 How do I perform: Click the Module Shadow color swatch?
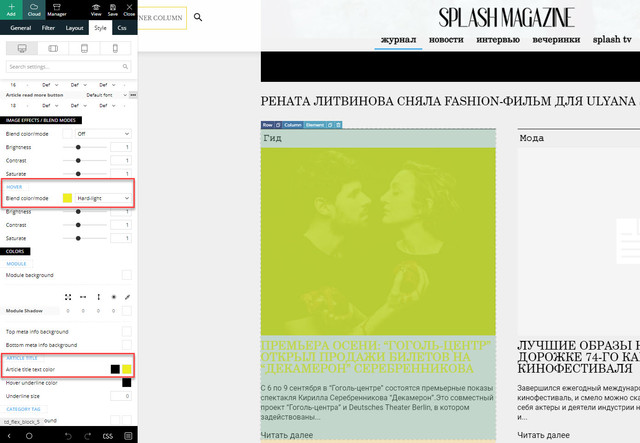click(x=127, y=311)
